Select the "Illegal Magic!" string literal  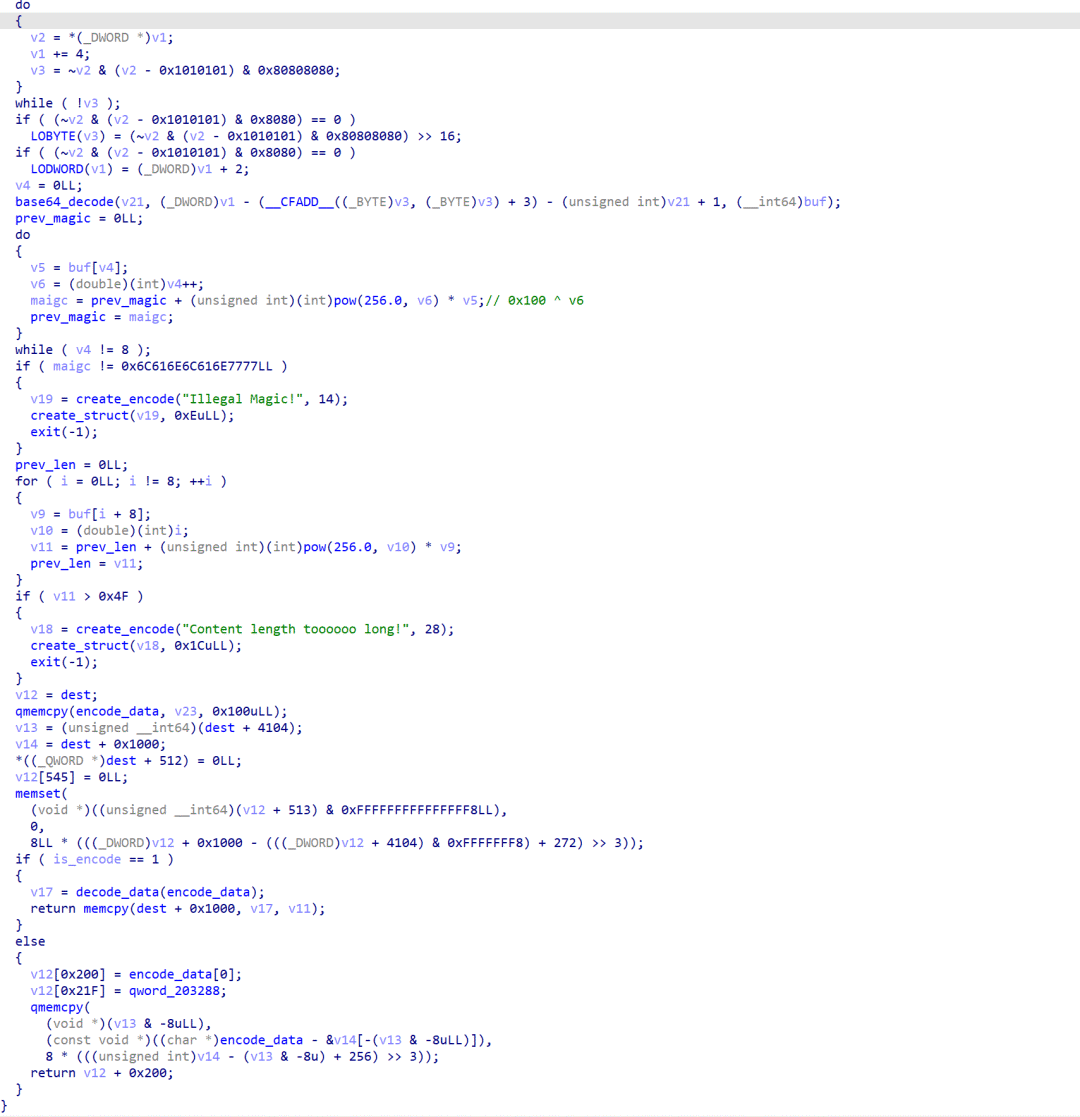243,399
